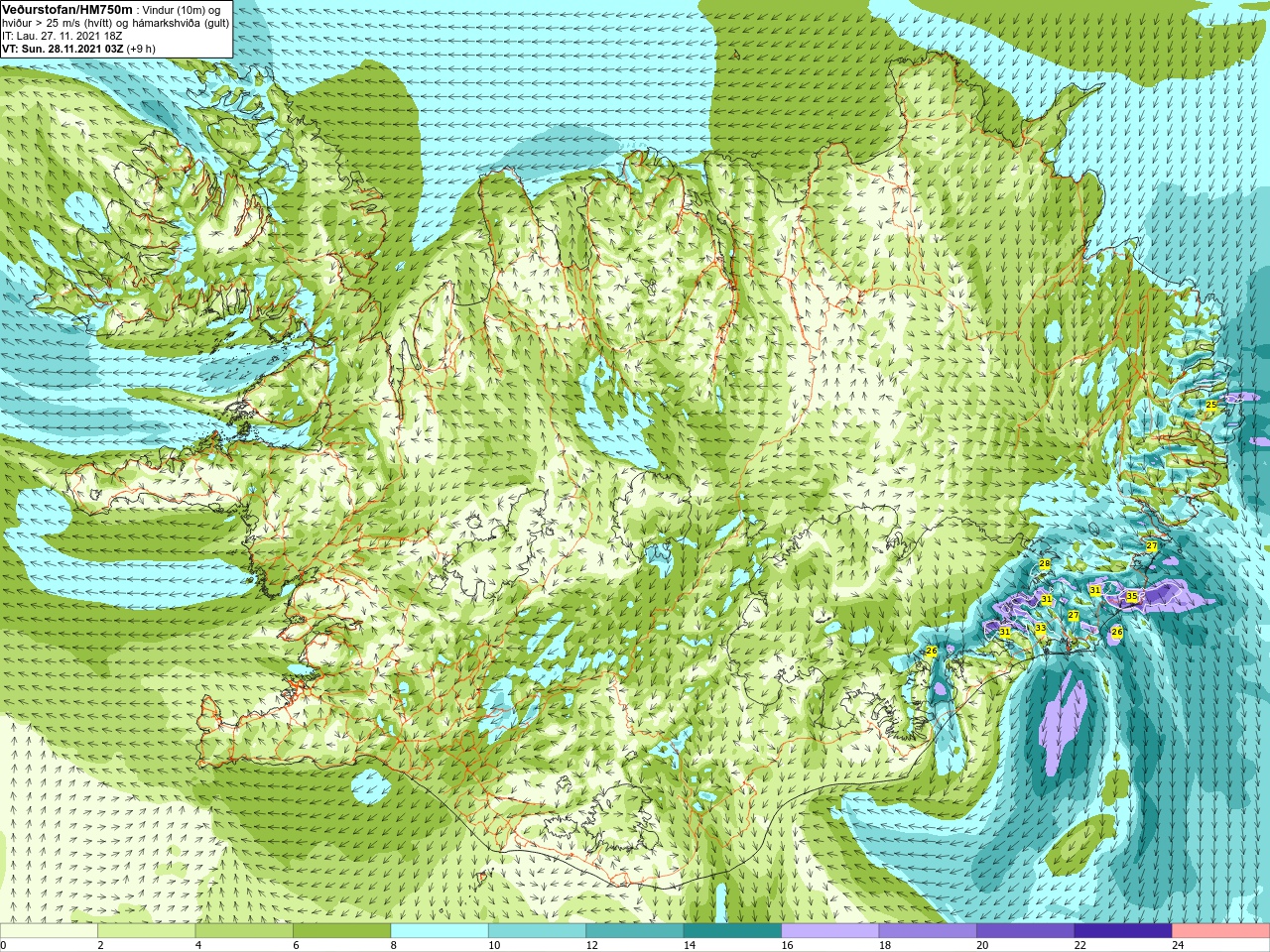Screen dimensions: 1270x952
Task: Pick the lavender 16–18 legend swatch
Action: [830, 931]
